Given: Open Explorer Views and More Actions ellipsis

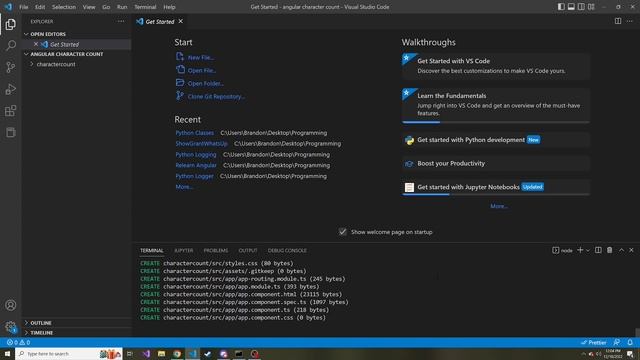Looking at the screenshot, I should (x=121, y=21).
